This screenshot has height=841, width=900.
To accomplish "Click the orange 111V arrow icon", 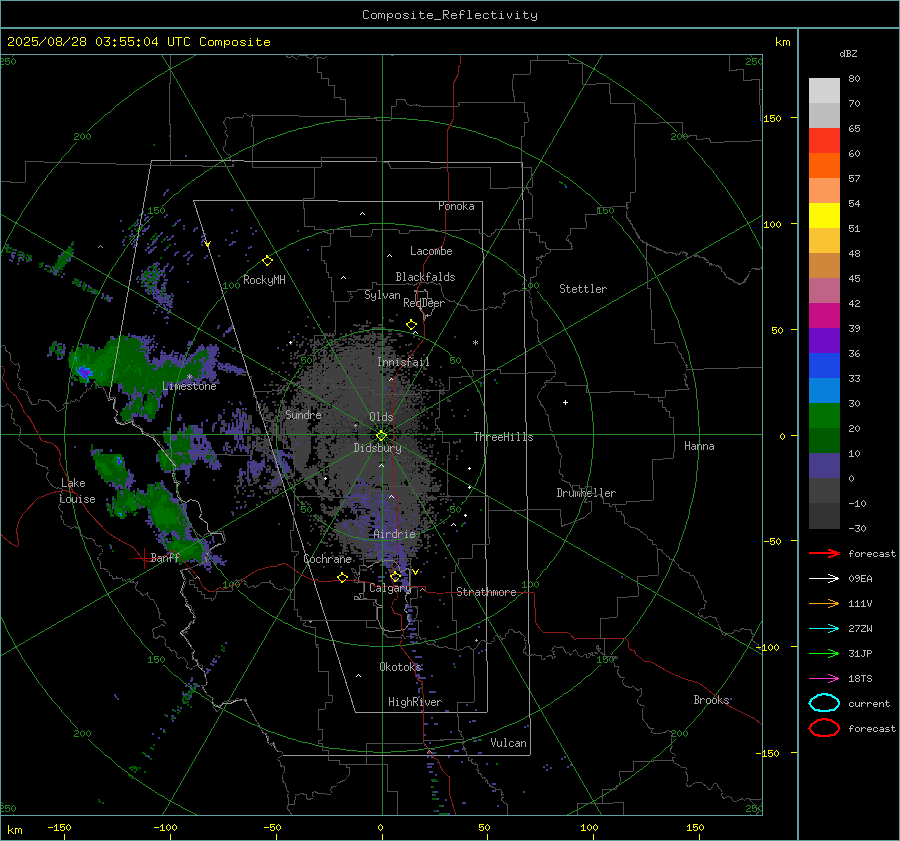I will point(824,603).
